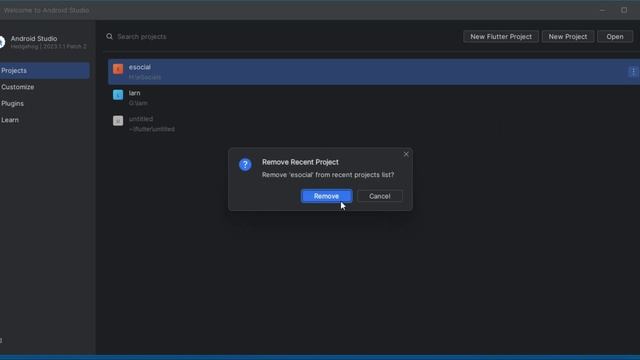Select the untitled project row
Viewport: 640px width, 360px height.
(x=374, y=124)
